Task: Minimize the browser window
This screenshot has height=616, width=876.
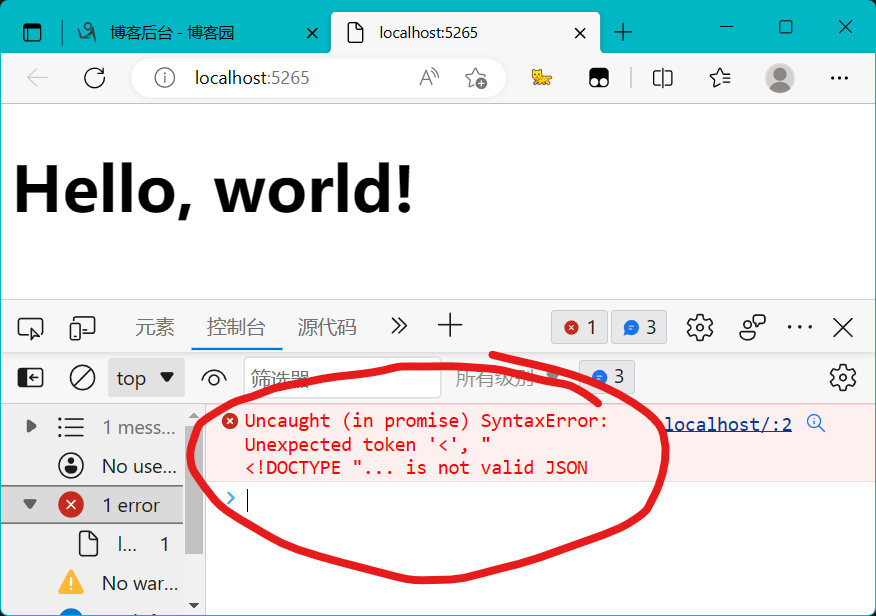Action: (x=726, y=27)
